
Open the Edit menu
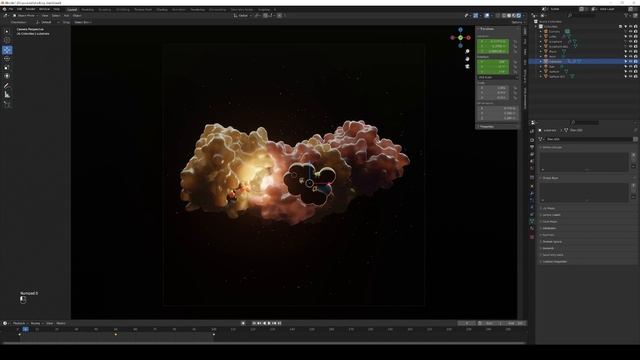pyautogui.click(x=19, y=9)
